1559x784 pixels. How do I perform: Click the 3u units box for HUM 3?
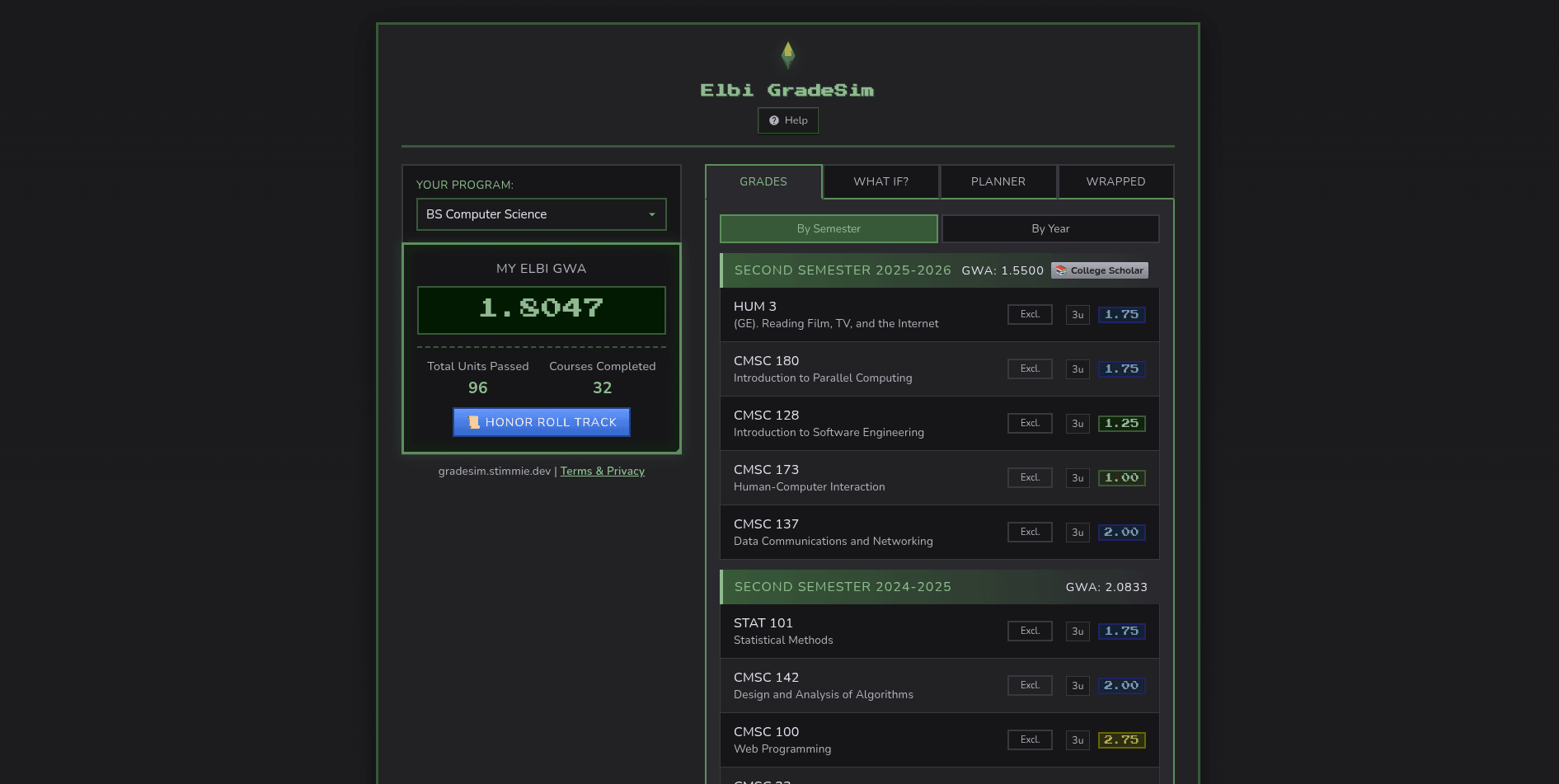[x=1078, y=315]
